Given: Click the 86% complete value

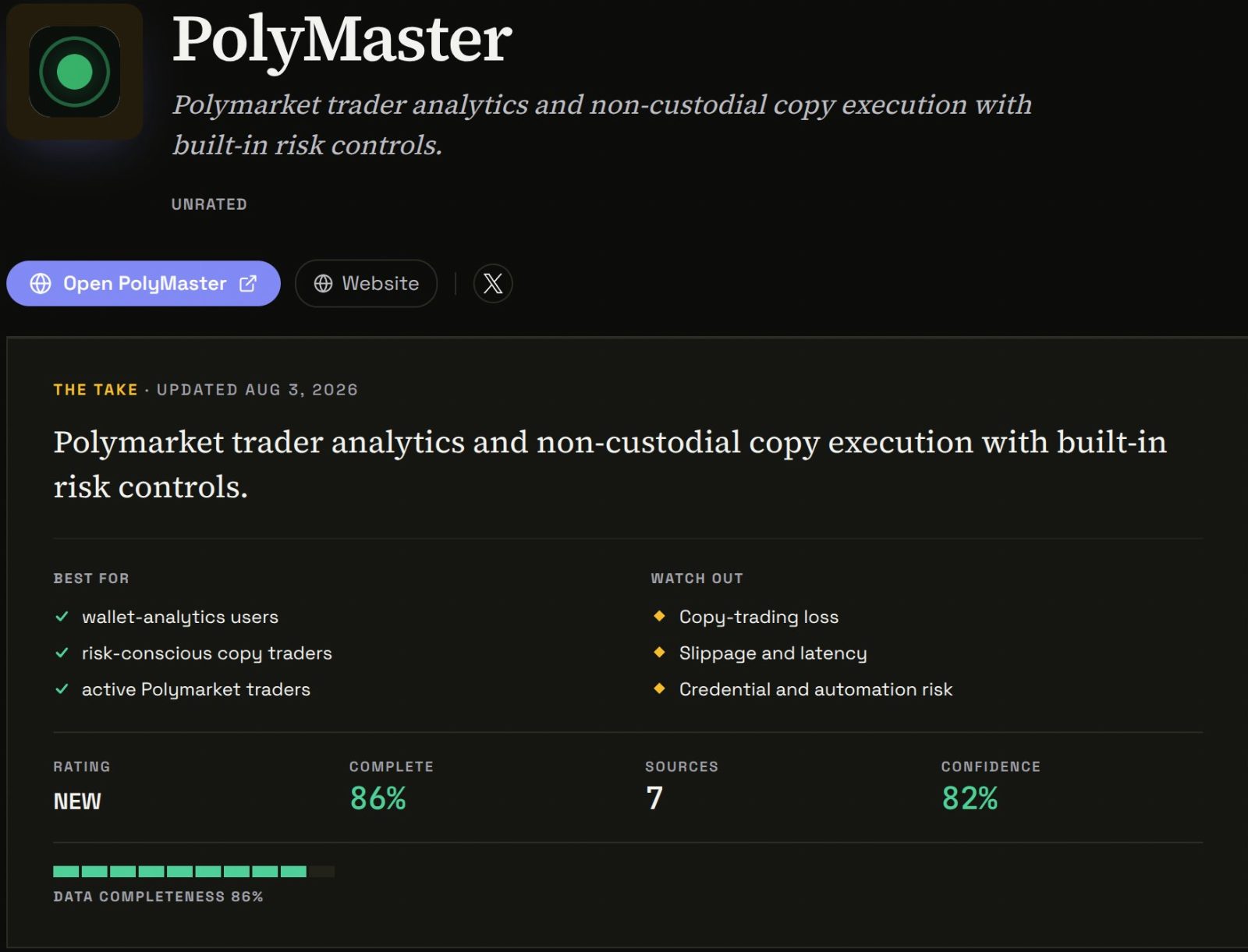Looking at the screenshot, I should coord(378,798).
